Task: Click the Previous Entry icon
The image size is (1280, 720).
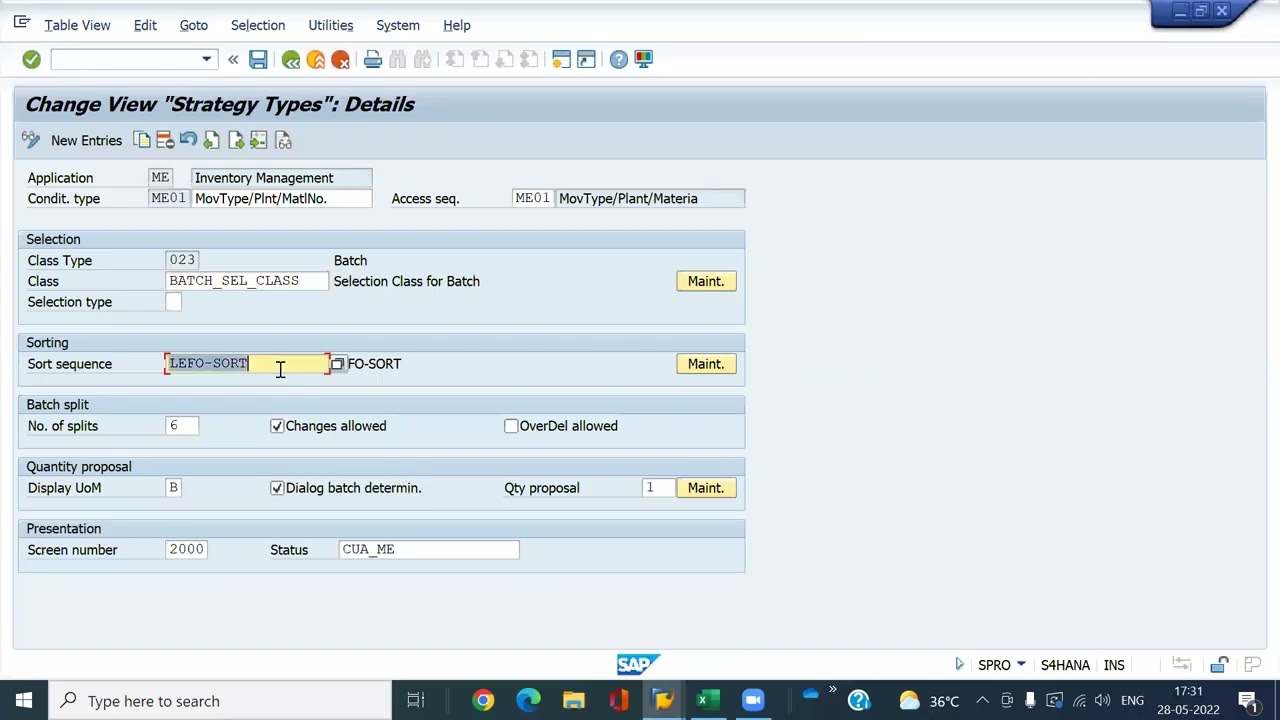Action: coord(211,140)
